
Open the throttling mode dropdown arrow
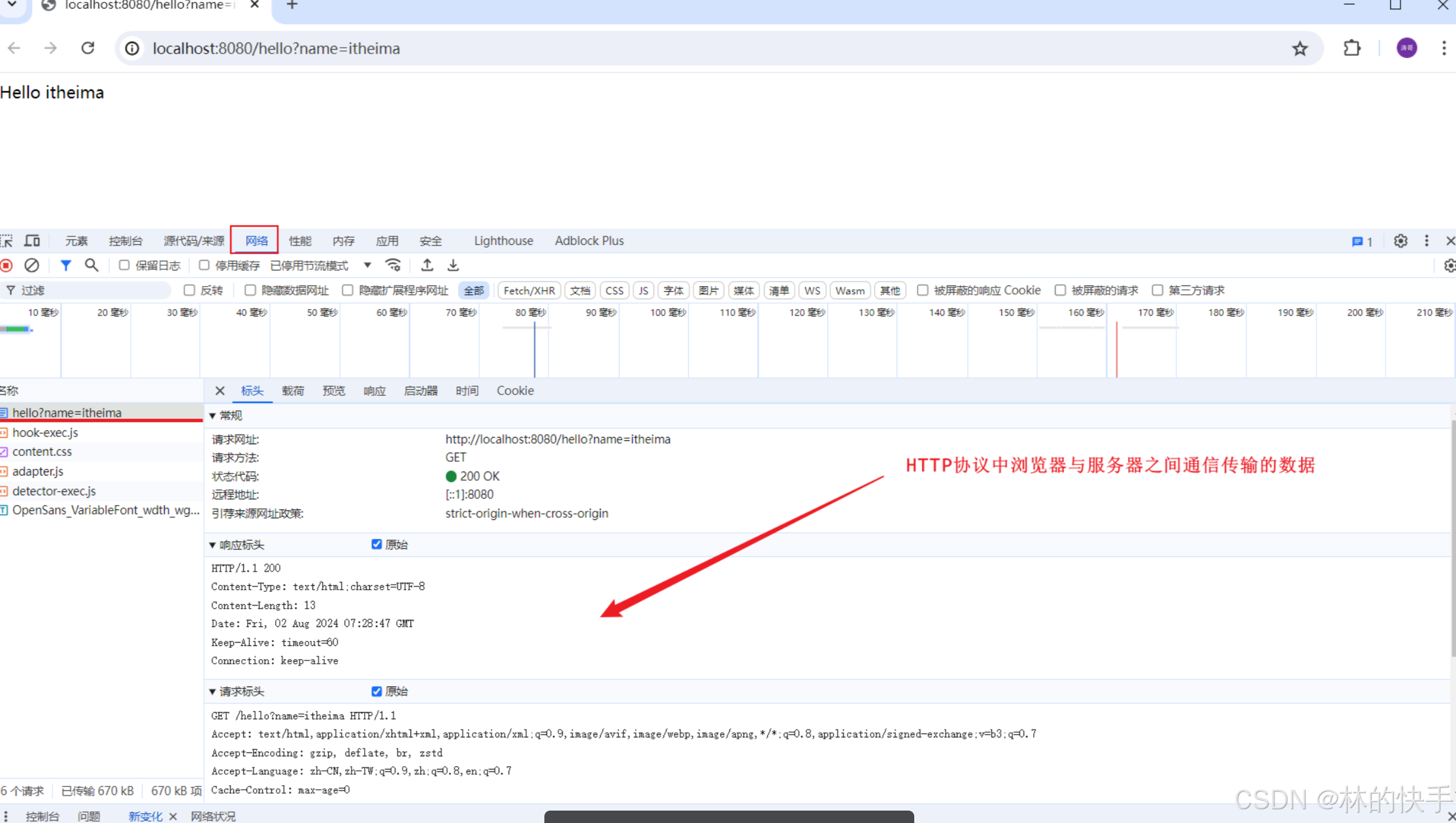367,265
